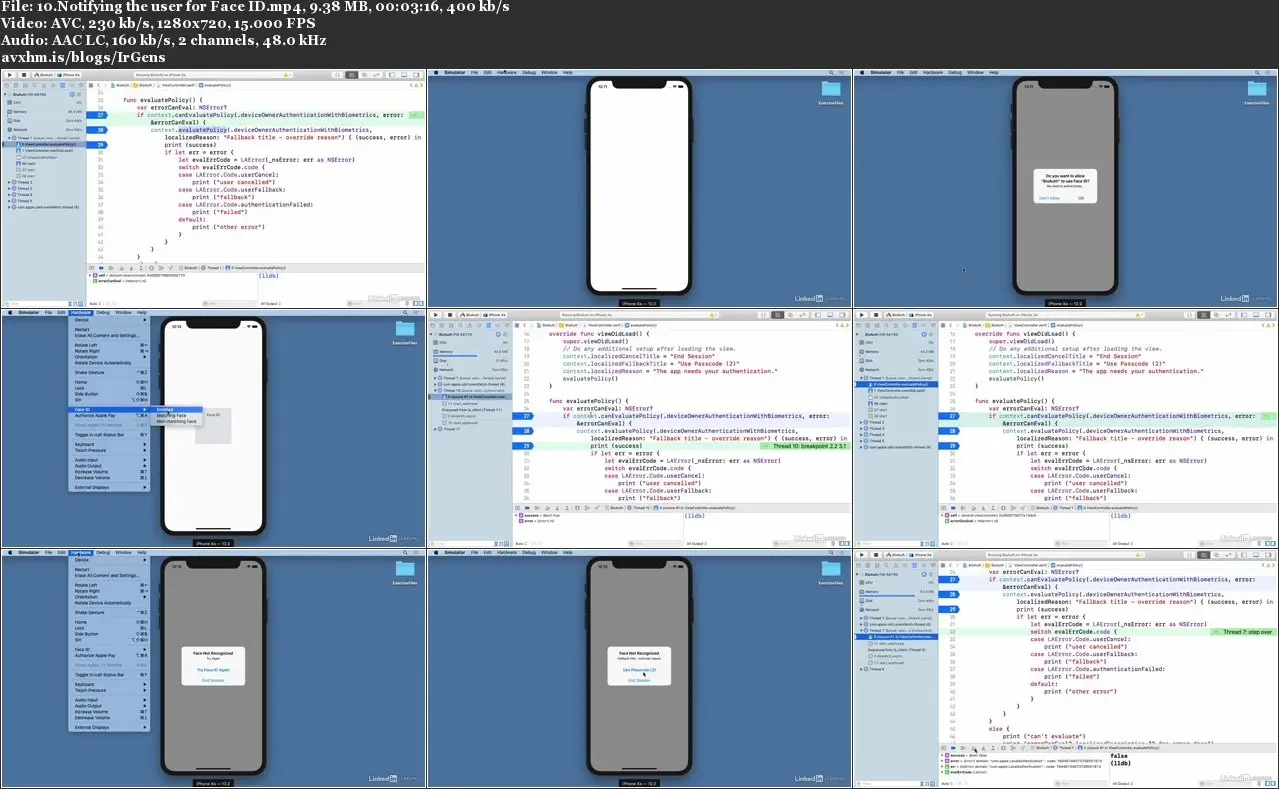Open Orientation submenu in Face ID submenu frame

tap(110, 357)
